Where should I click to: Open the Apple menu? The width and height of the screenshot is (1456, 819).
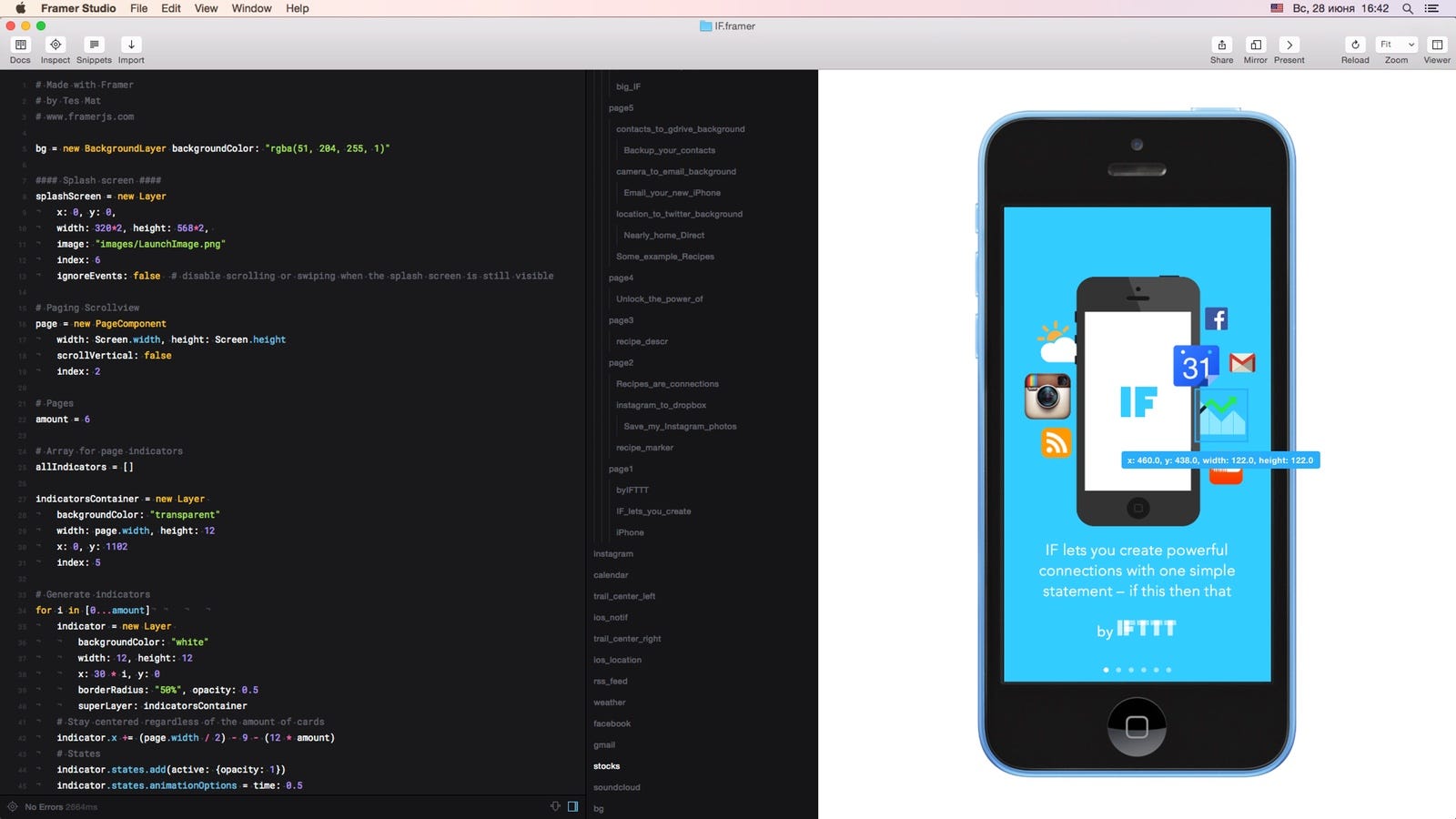(20, 8)
